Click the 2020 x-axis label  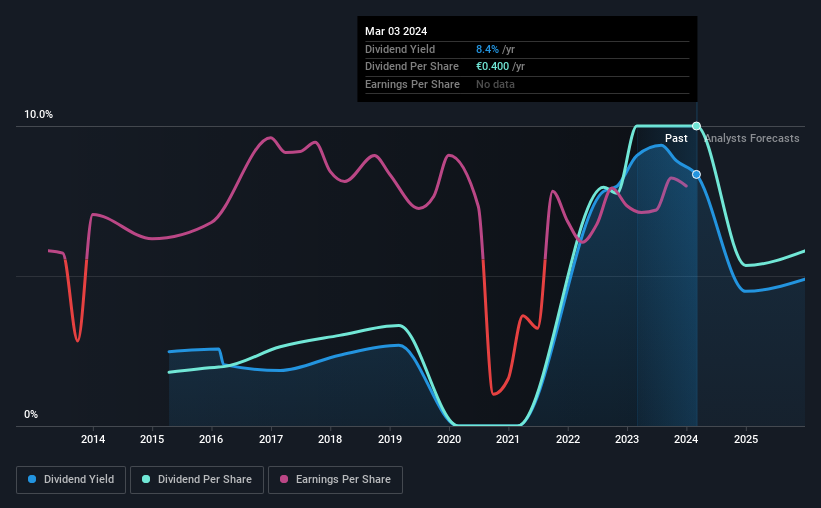[449, 439]
